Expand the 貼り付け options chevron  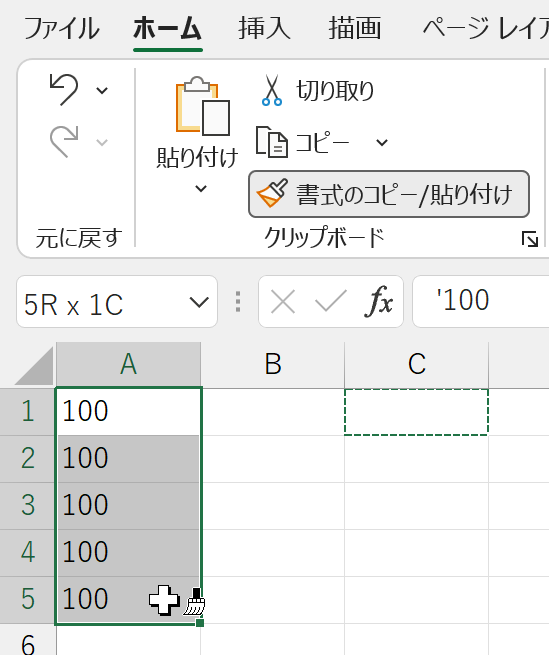pos(201,188)
